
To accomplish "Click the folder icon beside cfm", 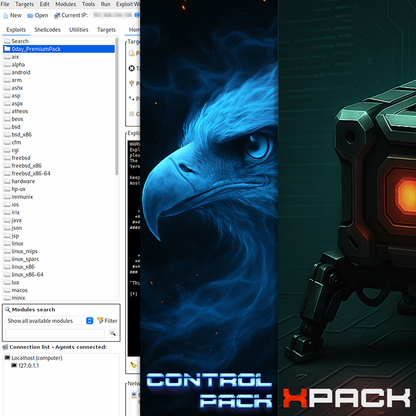I will click(x=7, y=142).
